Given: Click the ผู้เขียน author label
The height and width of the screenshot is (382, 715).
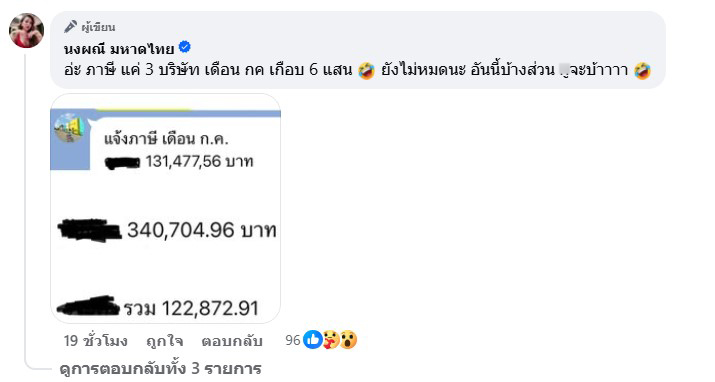Looking at the screenshot, I should coord(98,27).
